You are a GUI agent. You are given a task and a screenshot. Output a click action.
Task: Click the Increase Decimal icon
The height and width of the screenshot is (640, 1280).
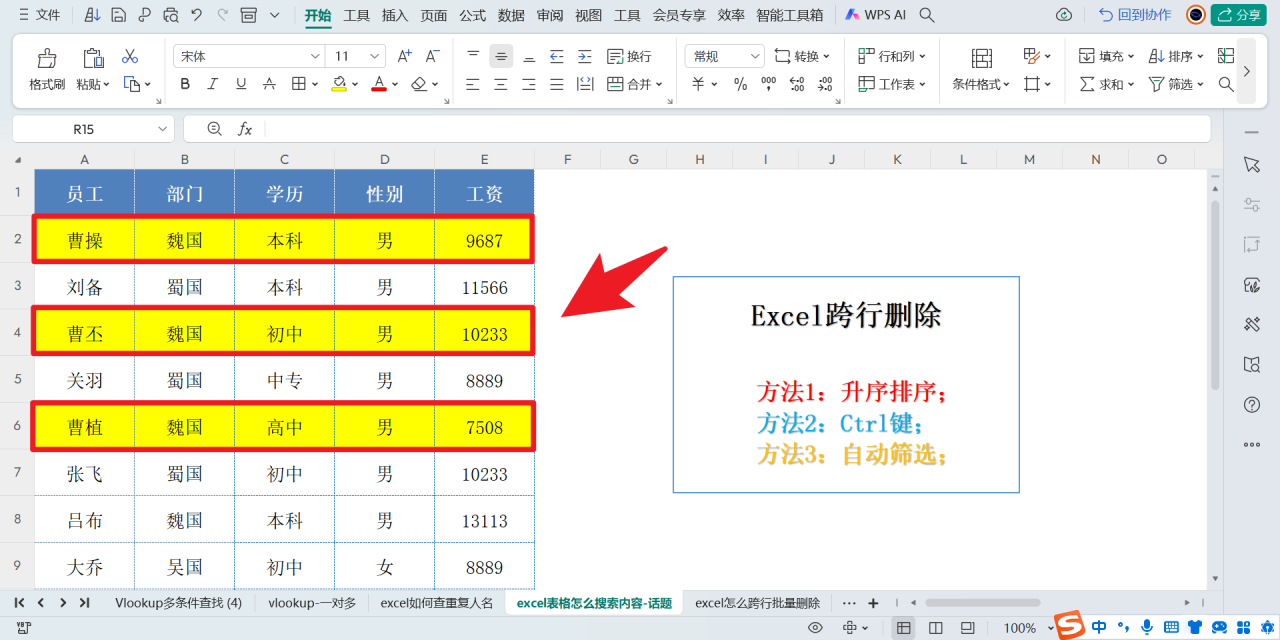(796, 84)
